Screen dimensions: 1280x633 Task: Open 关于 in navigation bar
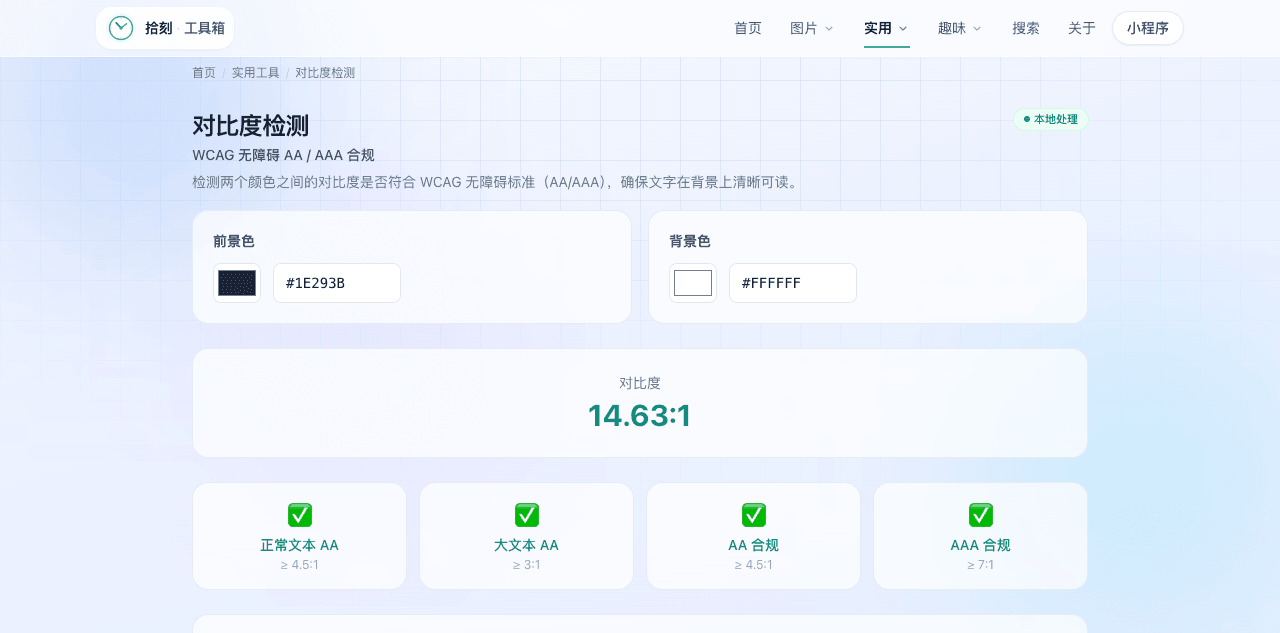(x=1082, y=28)
